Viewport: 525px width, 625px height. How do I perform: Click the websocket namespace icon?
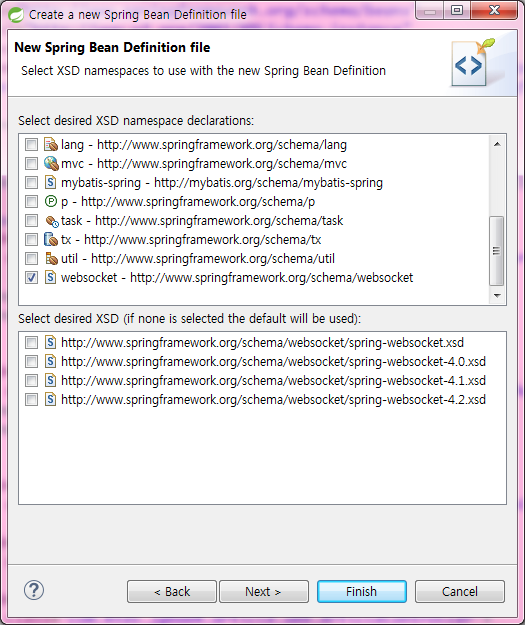50,277
